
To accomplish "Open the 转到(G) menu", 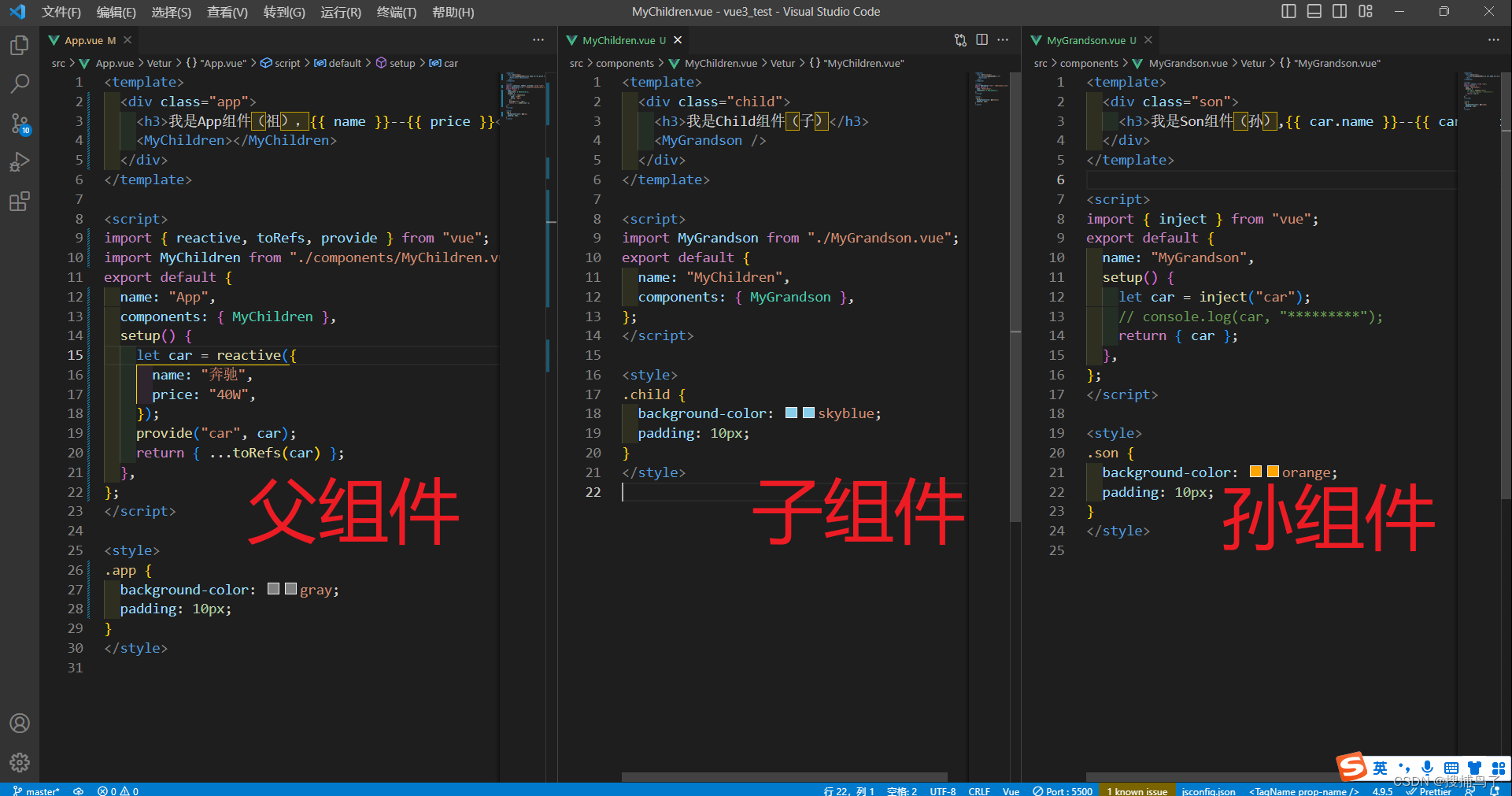I will click(284, 12).
